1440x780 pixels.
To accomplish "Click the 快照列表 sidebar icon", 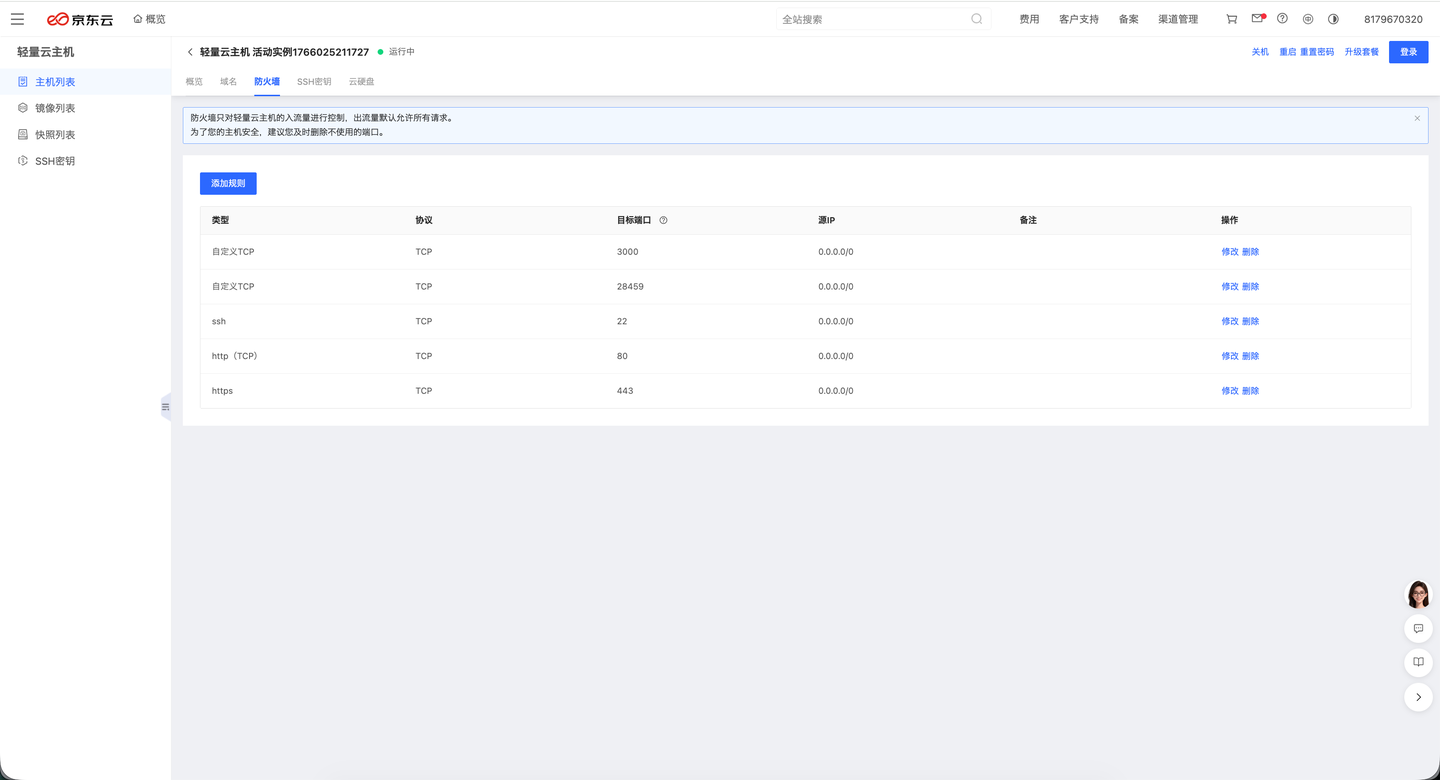I will (23, 134).
